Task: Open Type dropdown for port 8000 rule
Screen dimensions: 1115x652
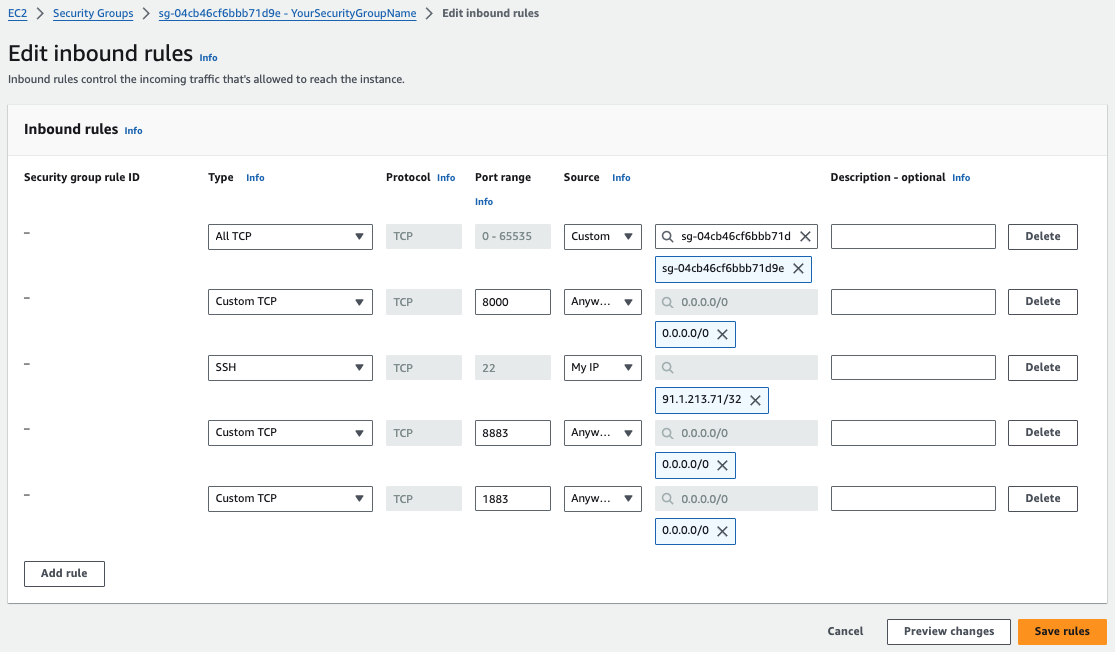Action: [290, 301]
